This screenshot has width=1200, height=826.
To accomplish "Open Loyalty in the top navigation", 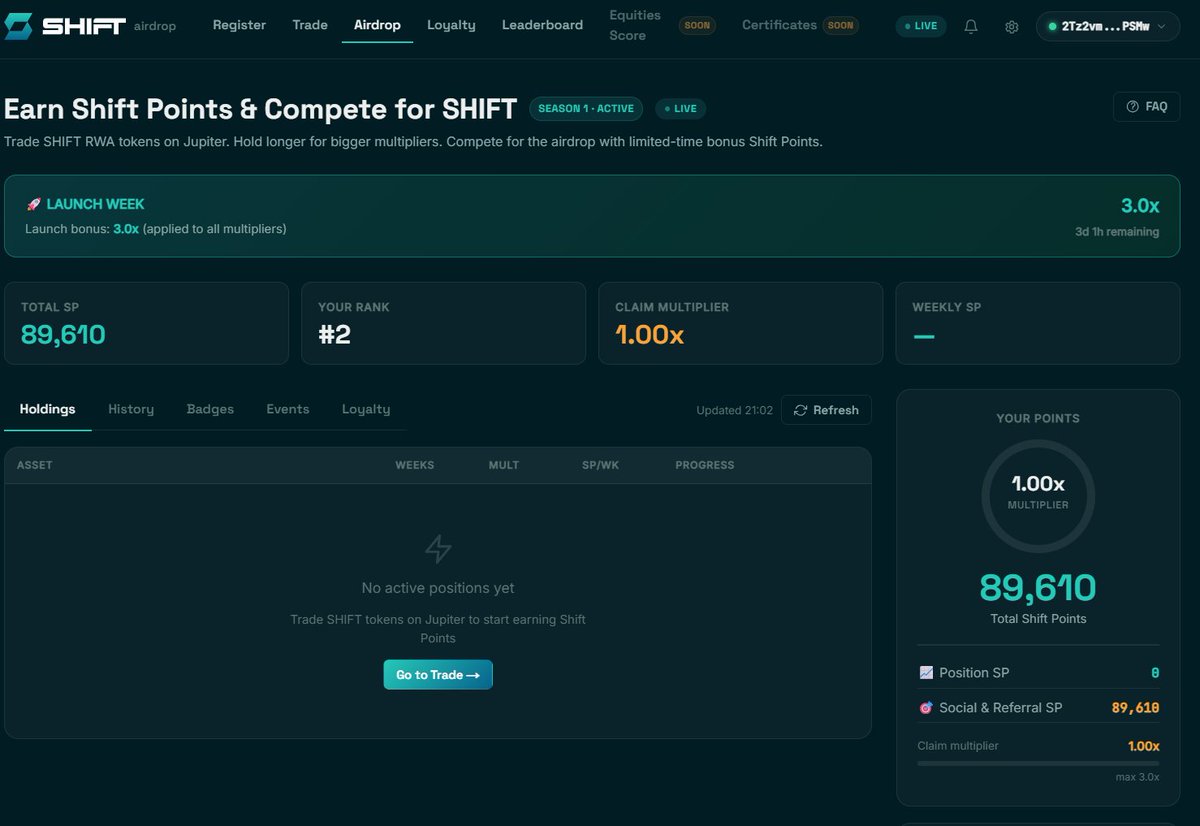I will pos(451,25).
